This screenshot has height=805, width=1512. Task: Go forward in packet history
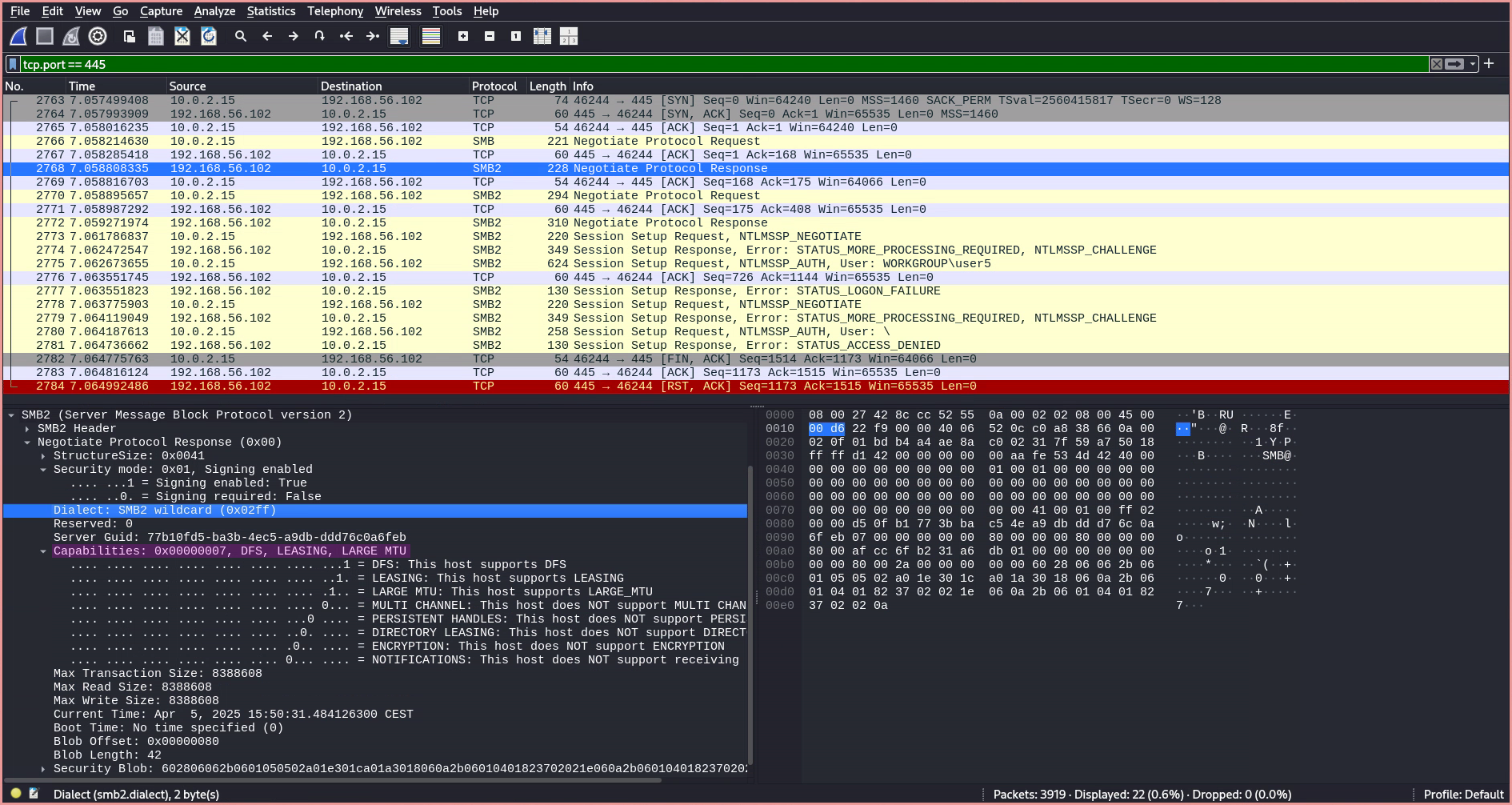(x=294, y=36)
